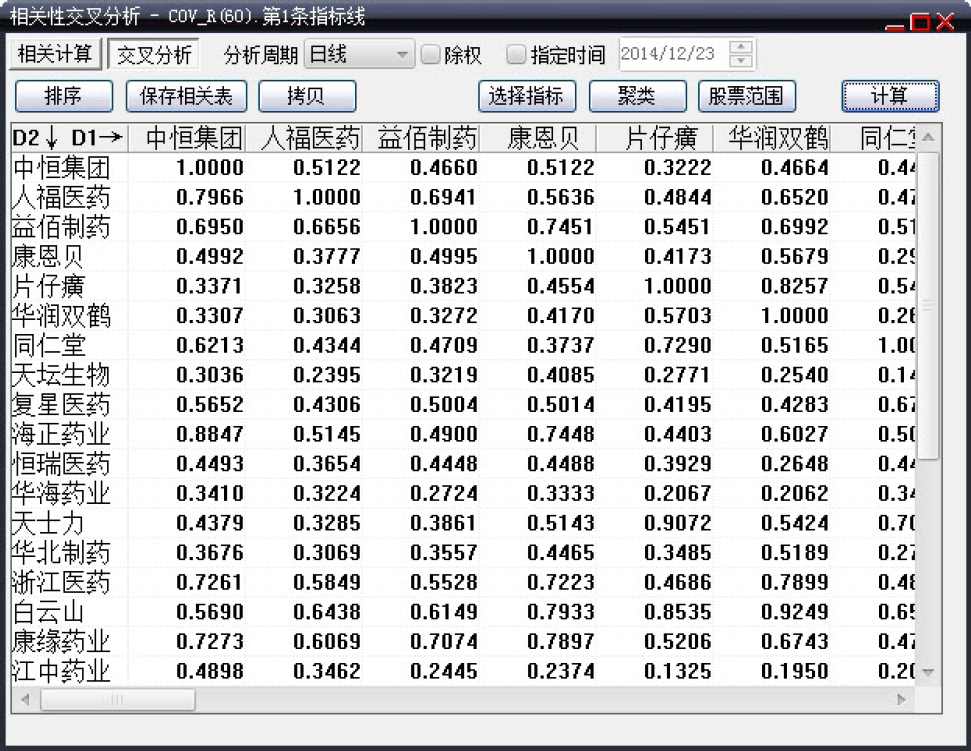Click the date field 2014/12/23
This screenshot has width=971, height=751.
click(674, 54)
